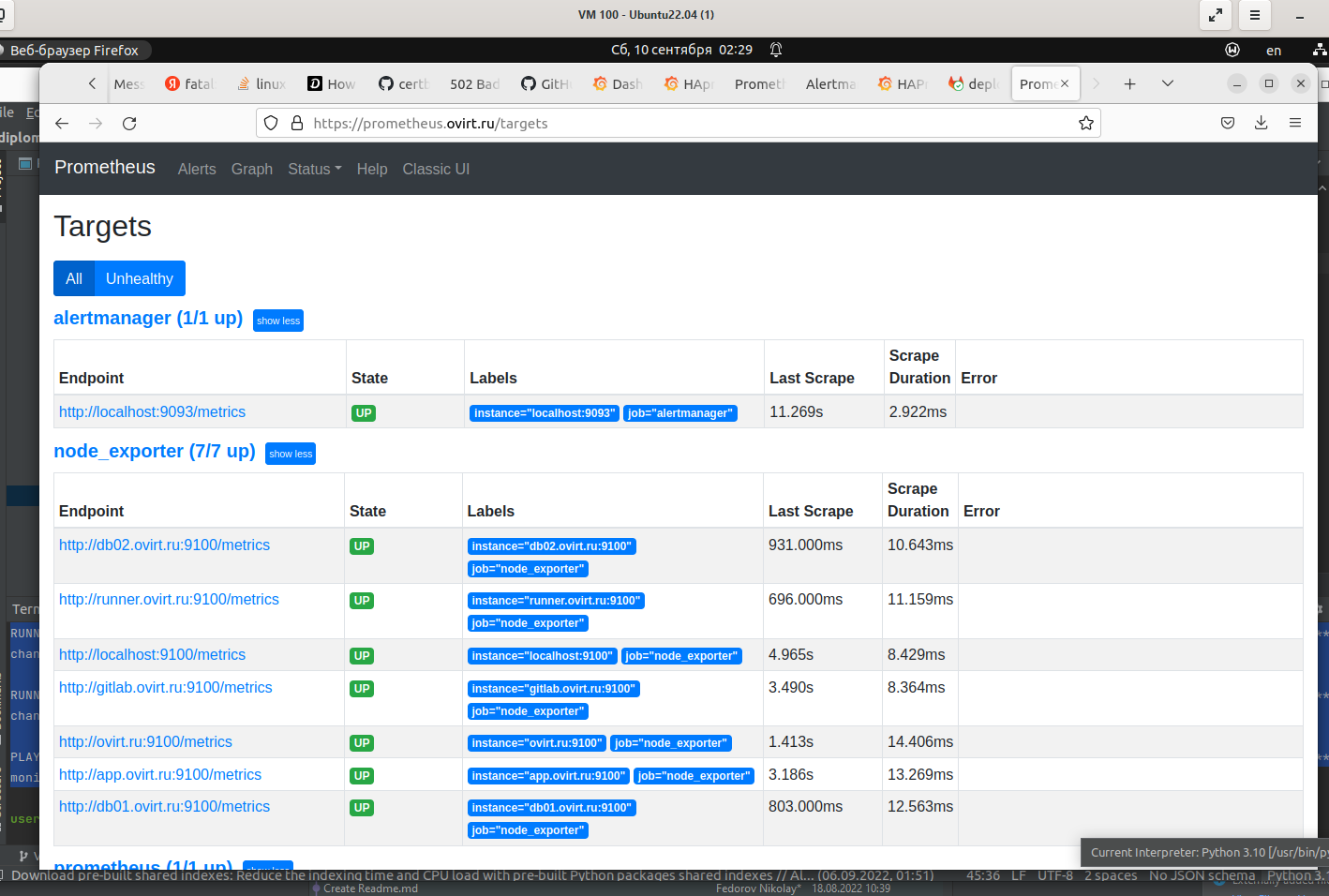Open http://ovirt.ru:9100/metrics endpoint
This screenshot has width=1329, height=896.
tap(145, 741)
